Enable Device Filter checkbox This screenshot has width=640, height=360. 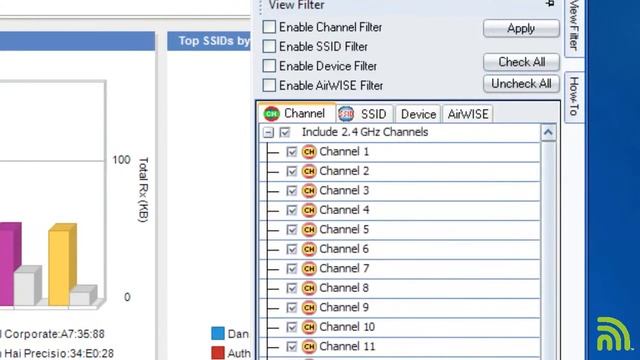point(269,66)
